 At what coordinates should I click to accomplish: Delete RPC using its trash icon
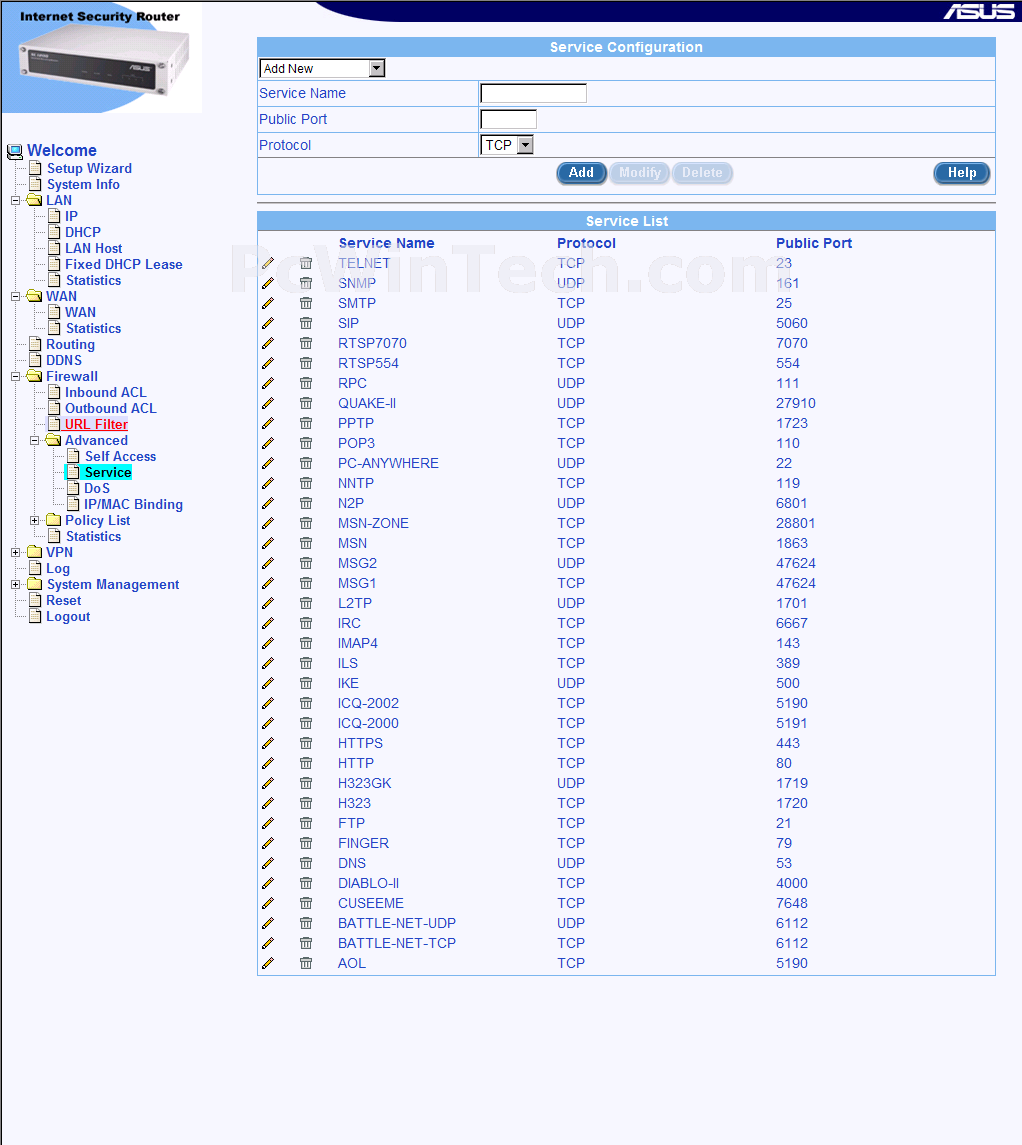click(x=306, y=383)
